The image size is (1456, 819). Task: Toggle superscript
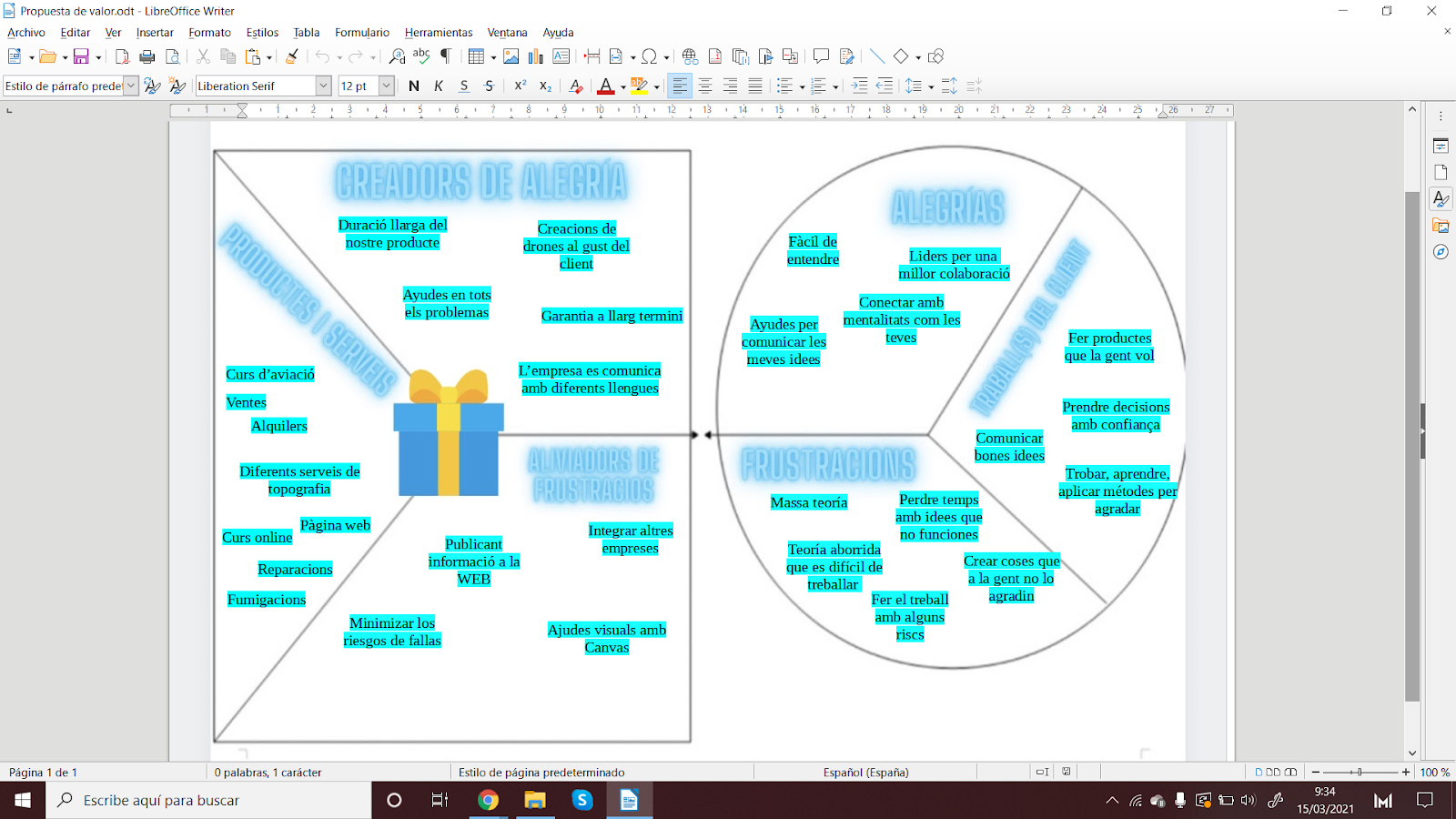tap(521, 86)
